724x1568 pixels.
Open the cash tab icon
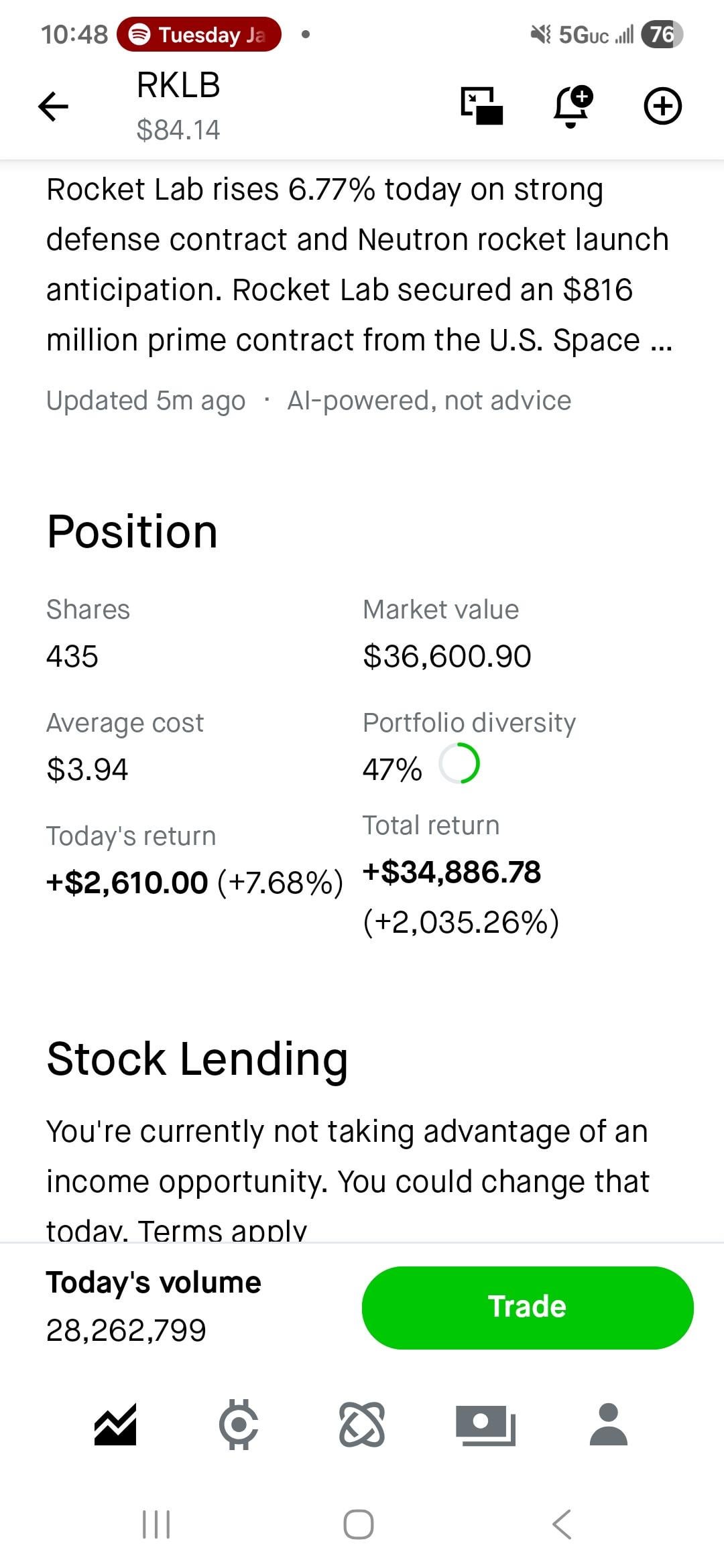[x=485, y=1424]
